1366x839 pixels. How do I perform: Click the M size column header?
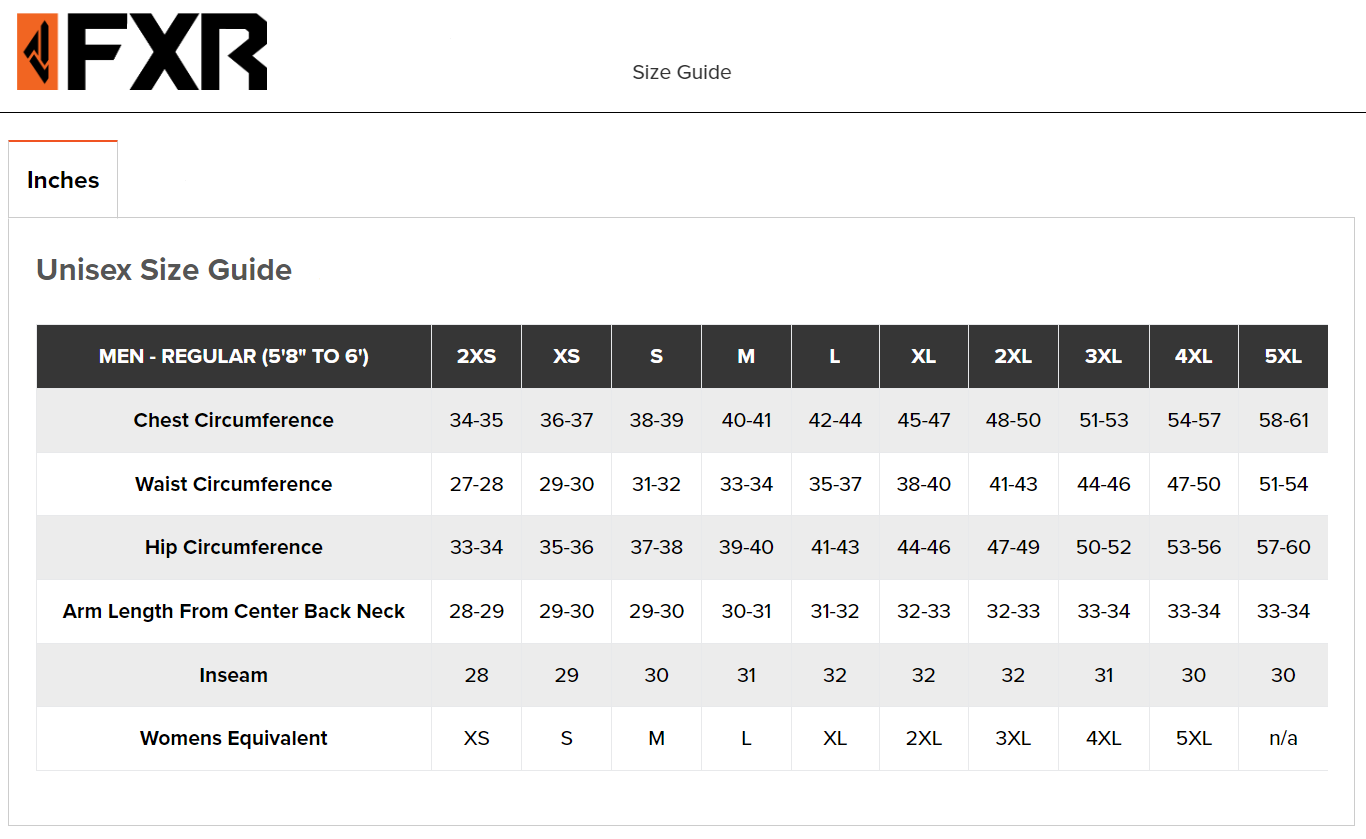(746, 356)
